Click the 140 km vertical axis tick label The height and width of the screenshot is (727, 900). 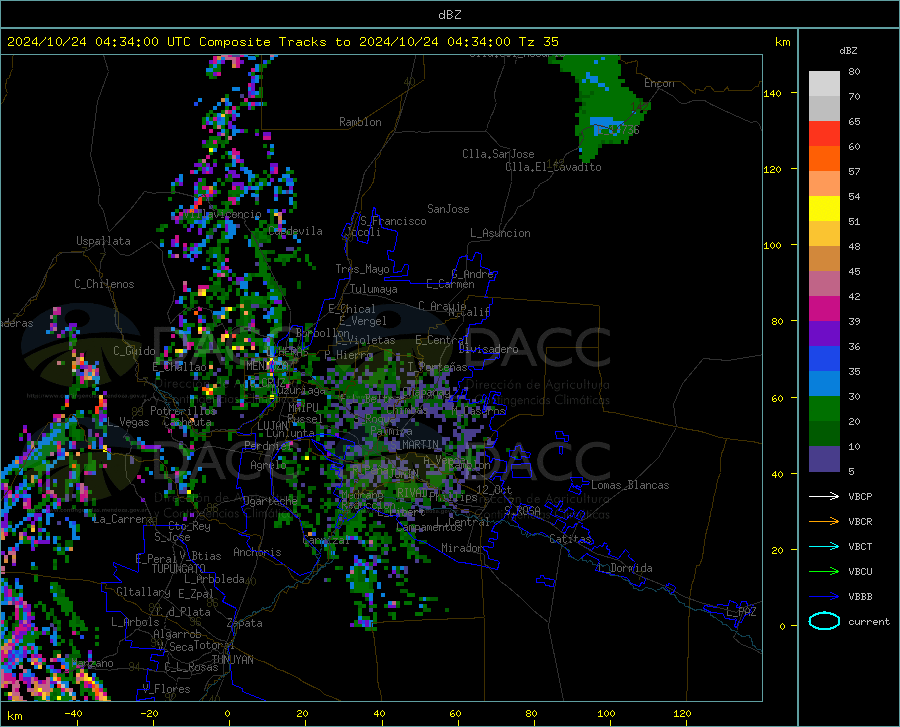(772, 93)
